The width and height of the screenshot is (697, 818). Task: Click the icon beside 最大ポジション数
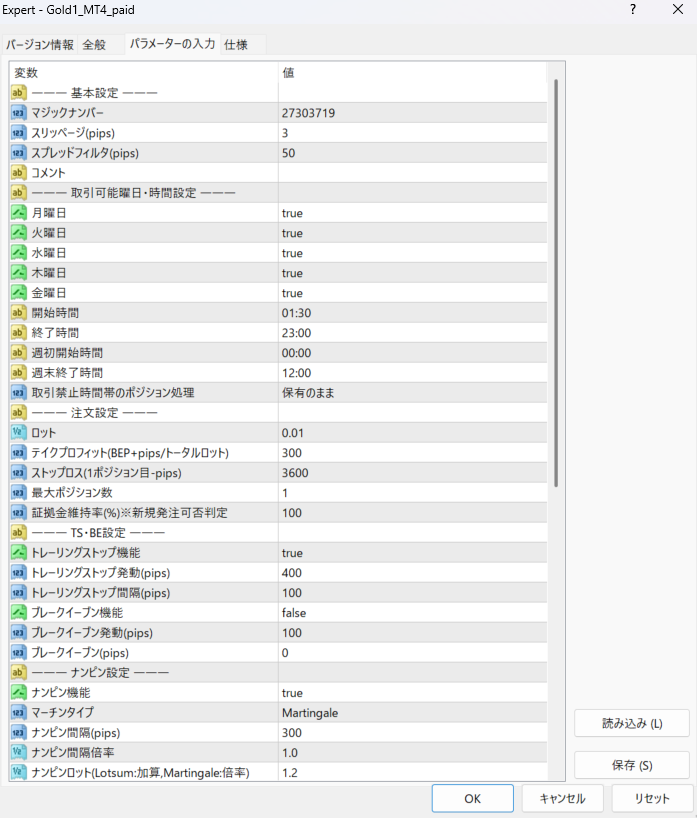pyautogui.click(x=19, y=493)
